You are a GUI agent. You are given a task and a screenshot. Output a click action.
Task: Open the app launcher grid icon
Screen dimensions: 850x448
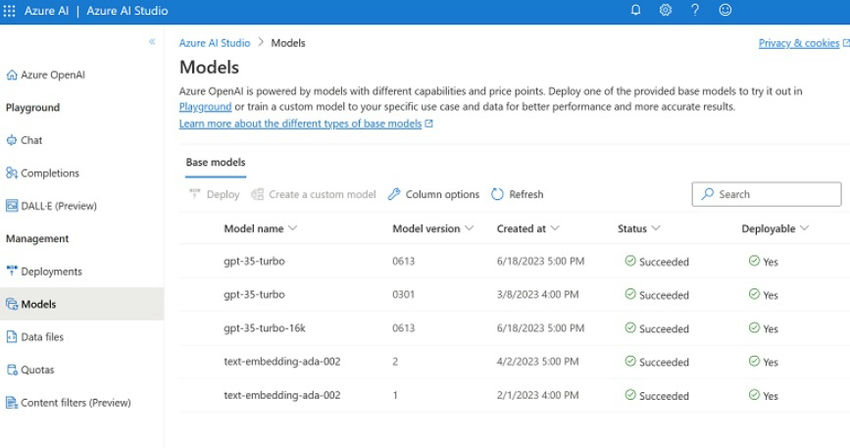[x=9, y=11]
